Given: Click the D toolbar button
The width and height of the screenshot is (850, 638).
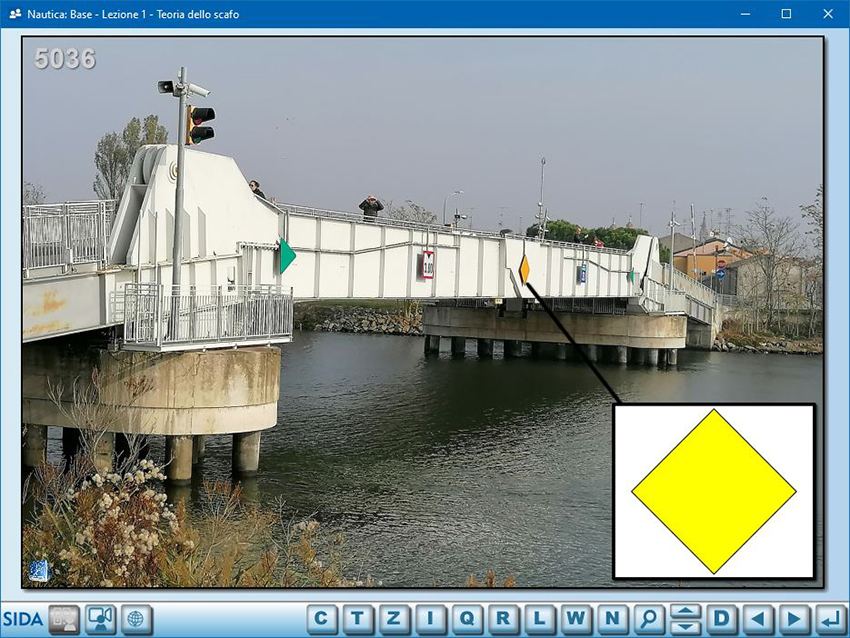Looking at the screenshot, I should point(721,619).
